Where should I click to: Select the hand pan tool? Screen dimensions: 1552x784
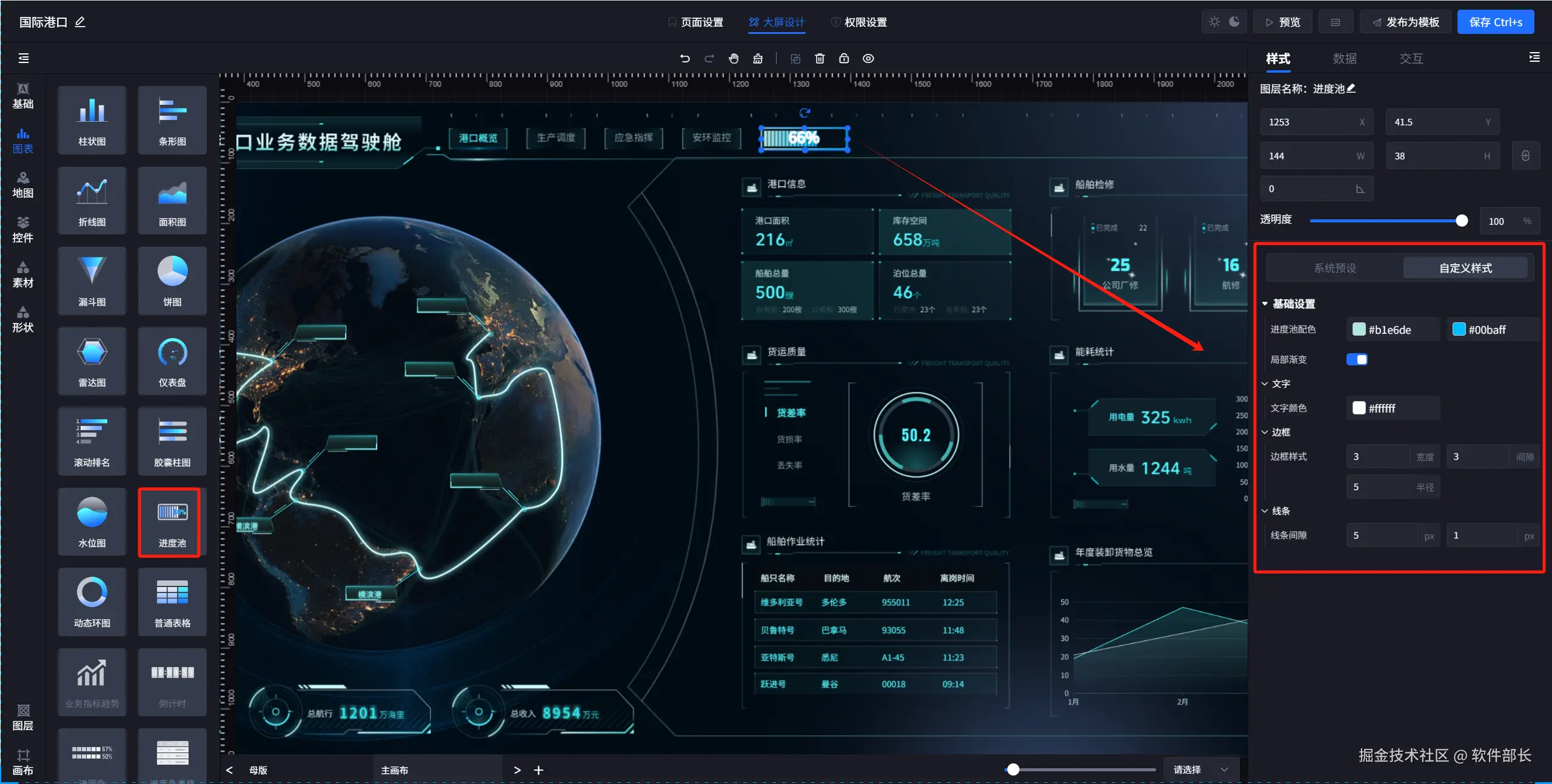(734, 59)
